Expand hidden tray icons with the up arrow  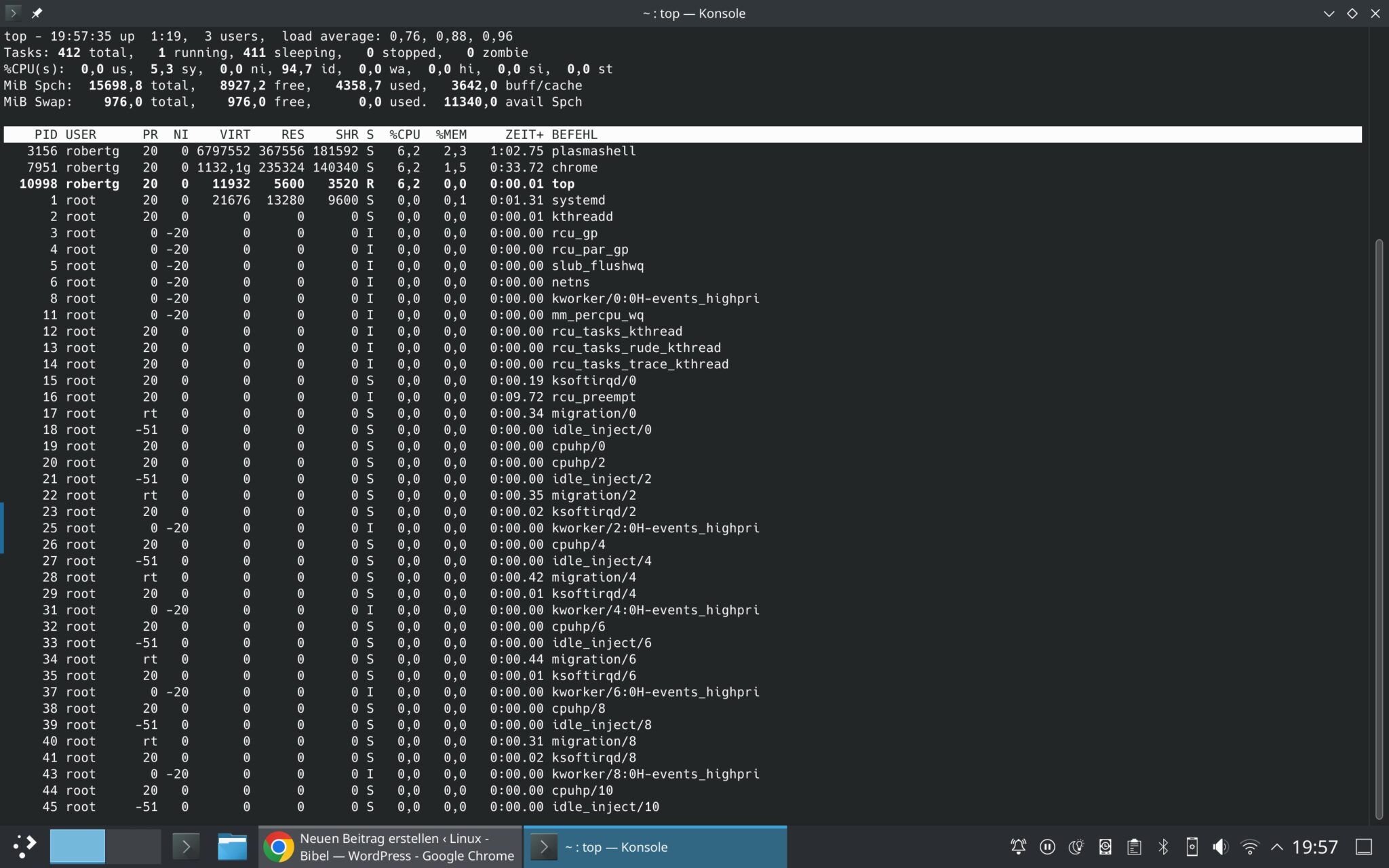point(1278,846)
